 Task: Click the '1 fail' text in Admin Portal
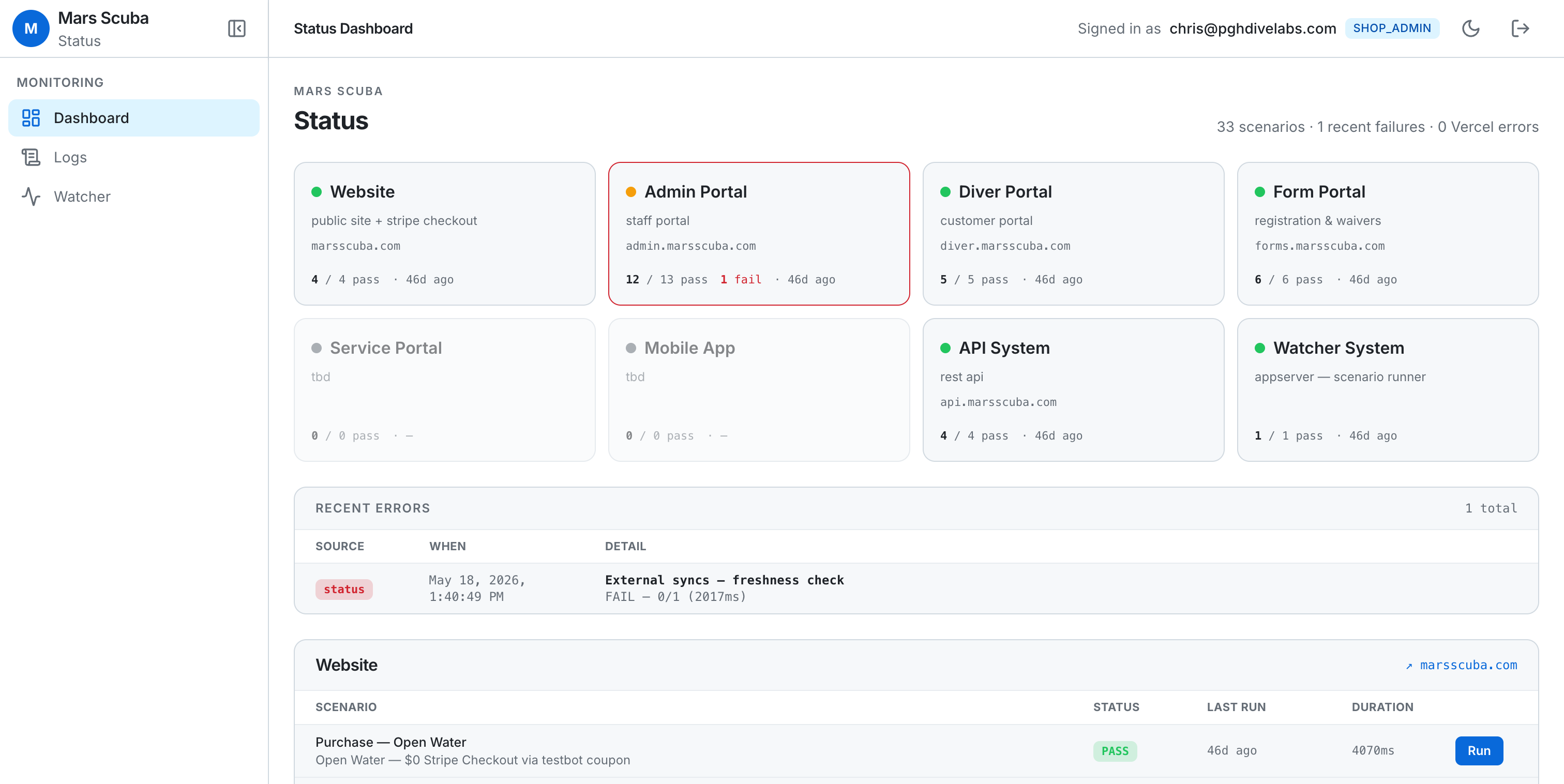coord(741,279)
